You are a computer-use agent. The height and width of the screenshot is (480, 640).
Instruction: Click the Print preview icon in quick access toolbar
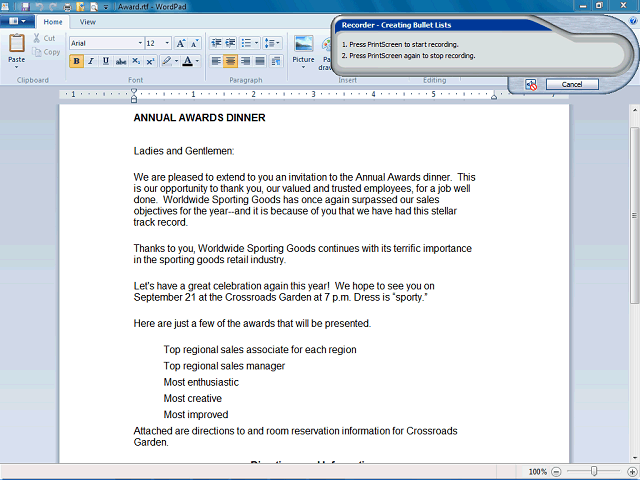tap(94, 7)
